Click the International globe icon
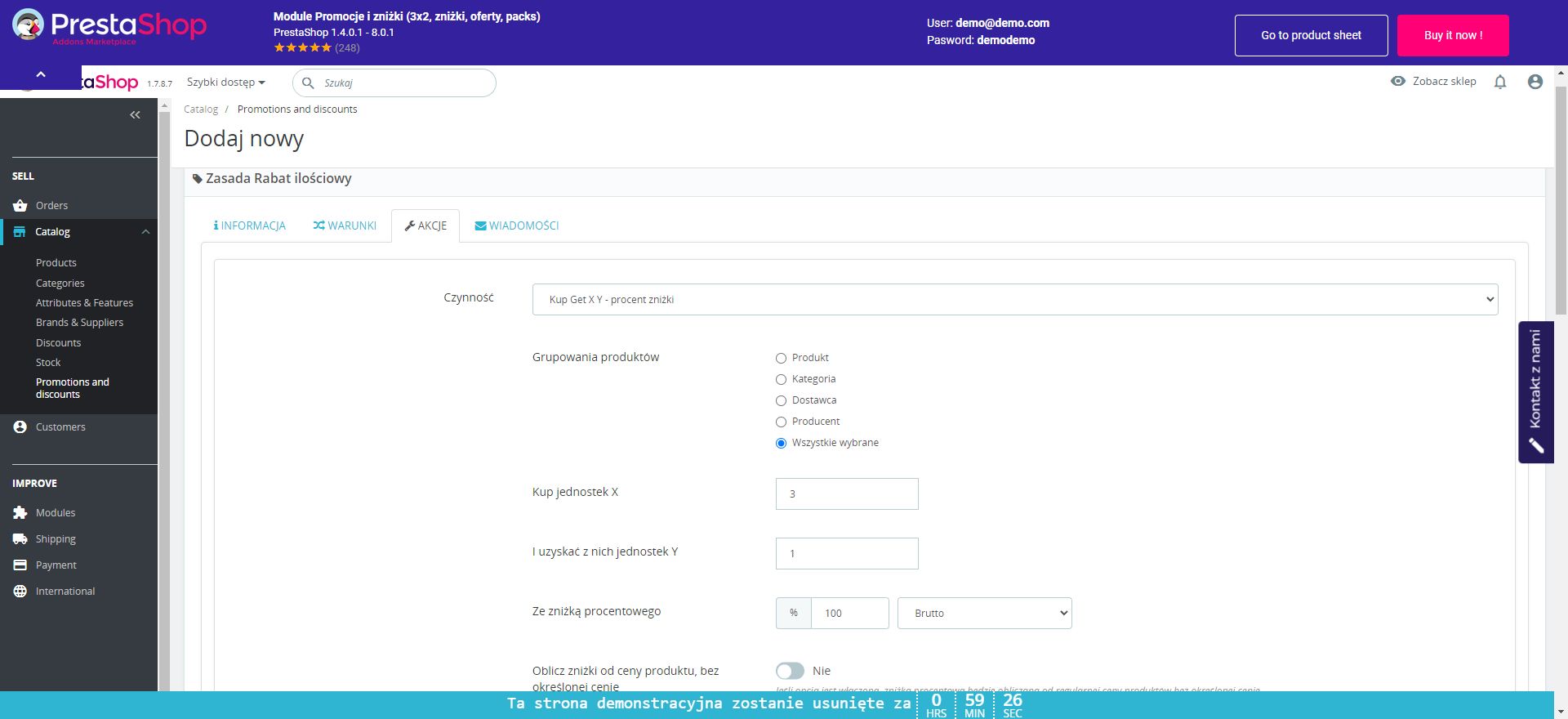 [x=20, y=592]
